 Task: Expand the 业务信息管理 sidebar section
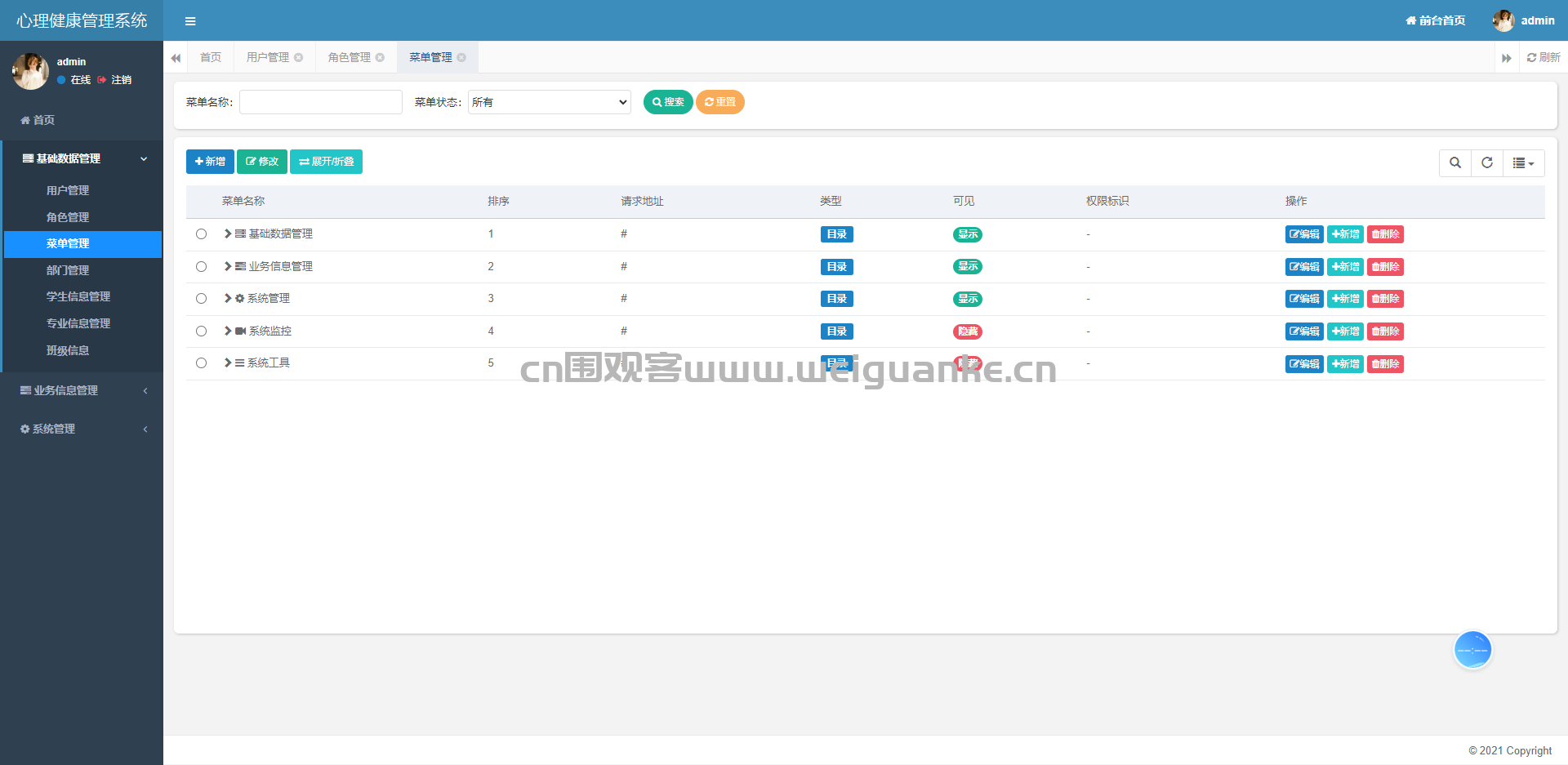point(82,390)
